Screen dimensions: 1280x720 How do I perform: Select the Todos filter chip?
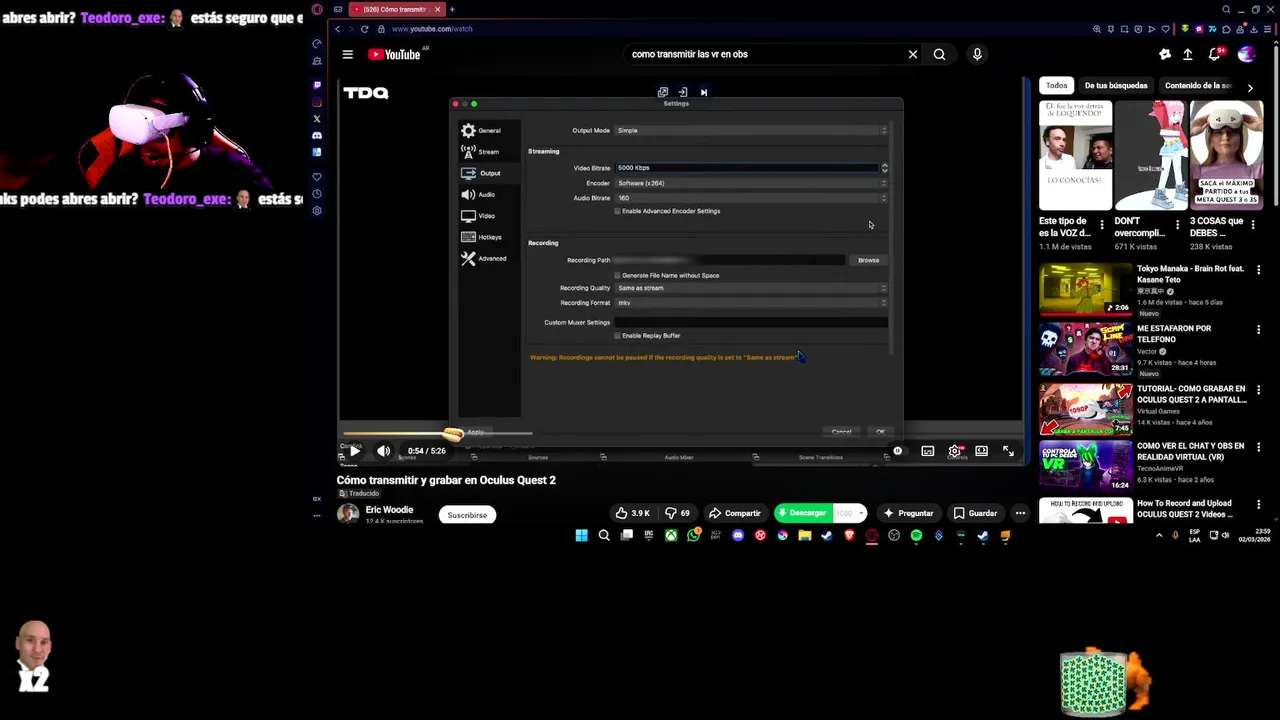tap(1056, 86)
